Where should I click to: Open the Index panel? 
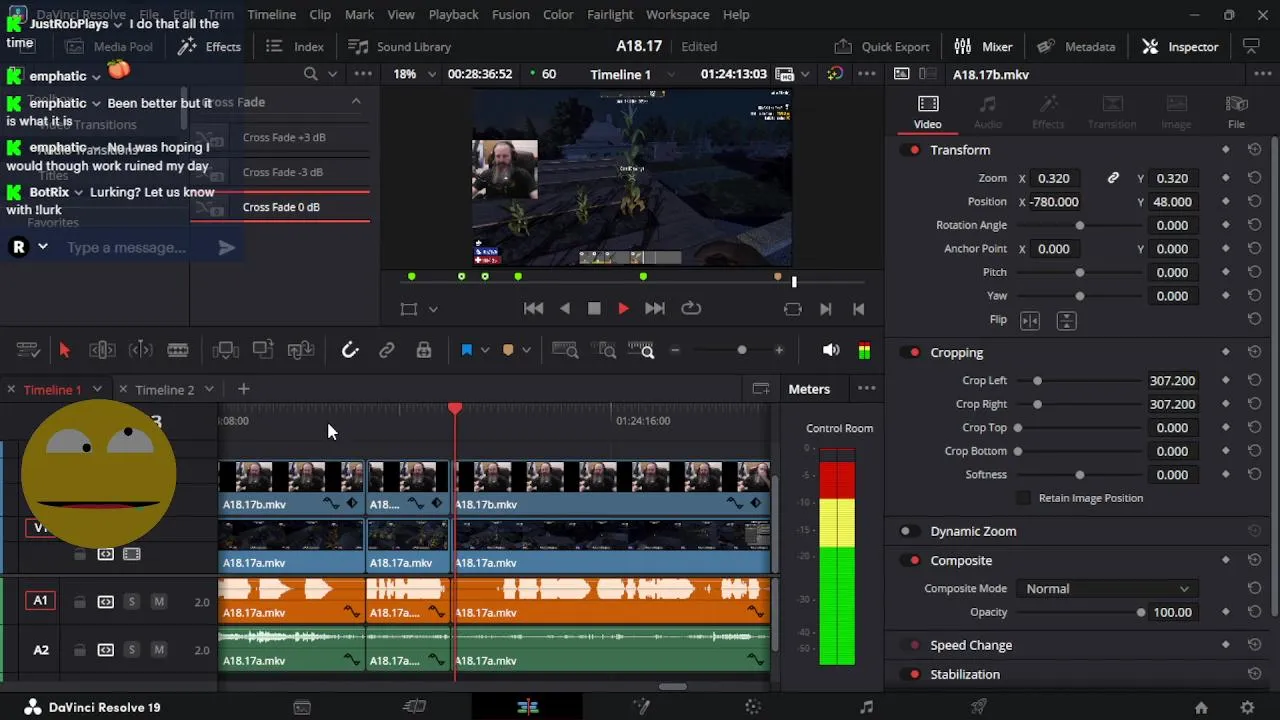[x=295, y=47]
